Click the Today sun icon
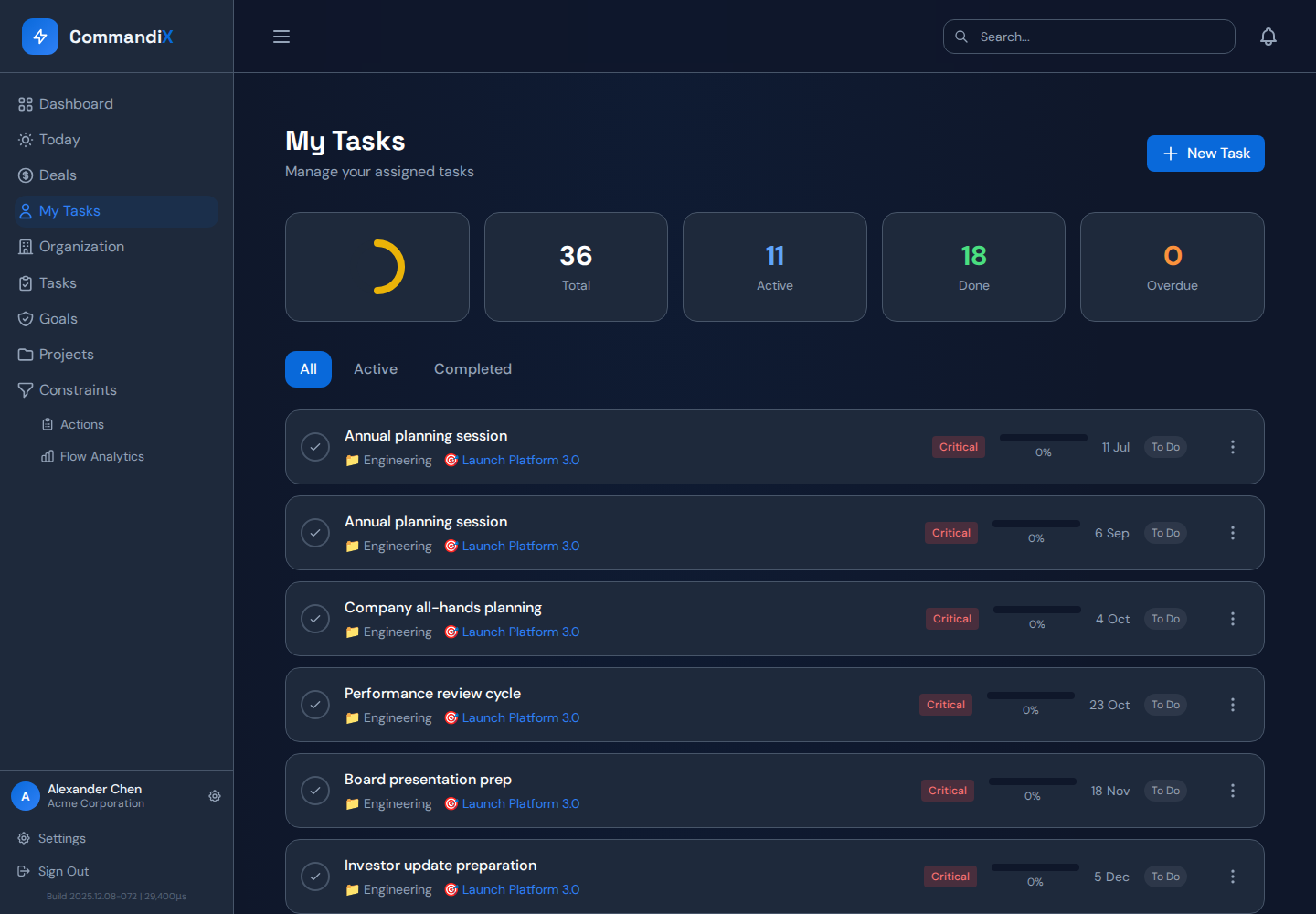This screenshot has width=1316, height=914. [26, 140]
